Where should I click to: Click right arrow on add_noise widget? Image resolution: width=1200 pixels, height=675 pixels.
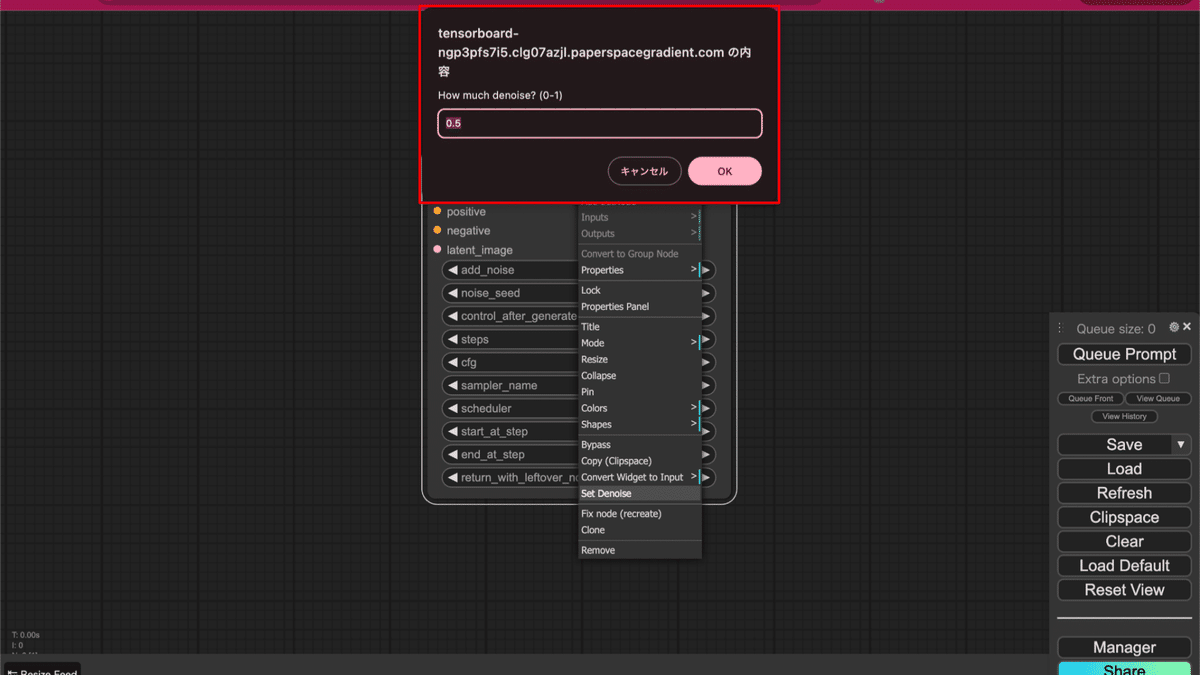click(x=707, y=270)
